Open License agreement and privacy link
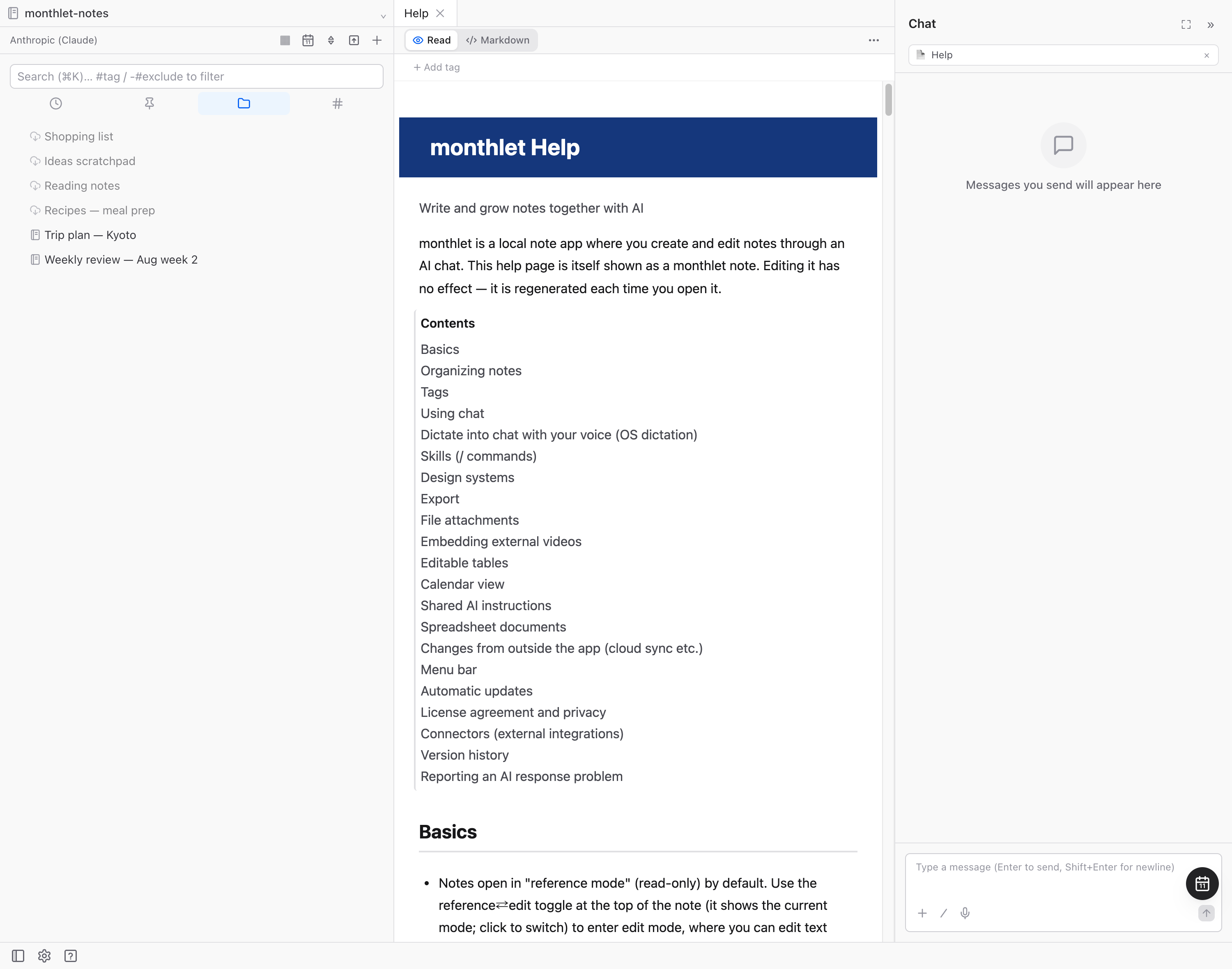This screenshot has height=969, width=1232. 514,712
